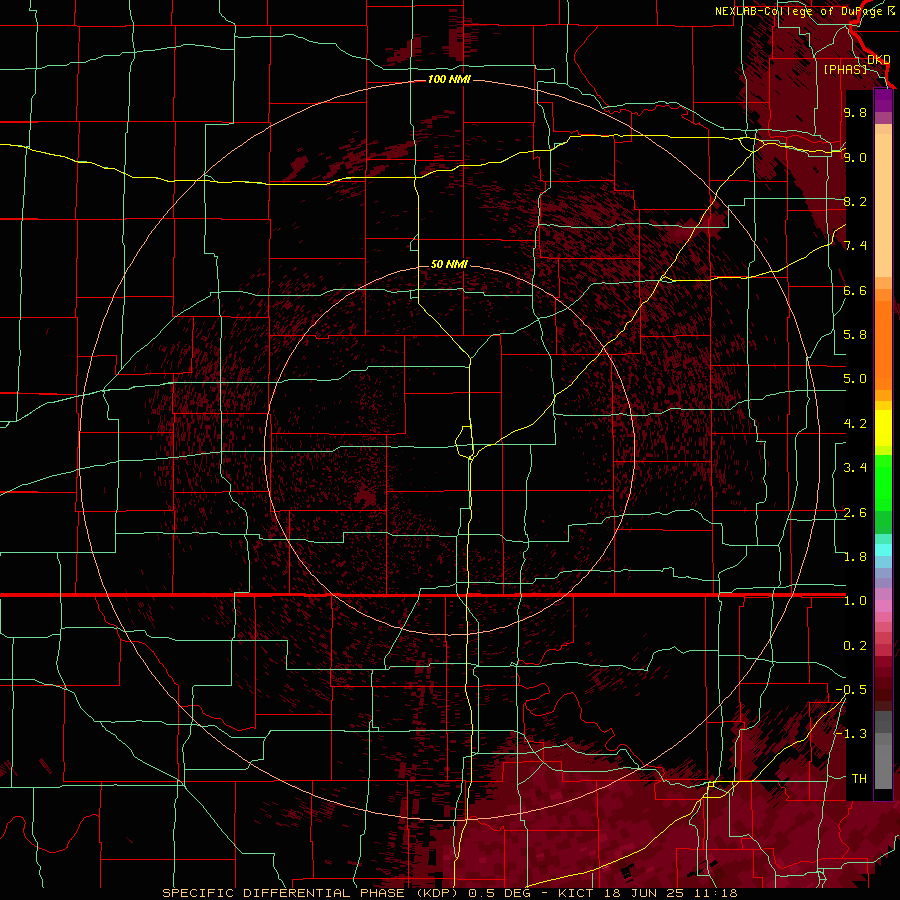Screen dimensions: 900x900
Task: Click the 9.0 legend value
Action: (855, 157)
